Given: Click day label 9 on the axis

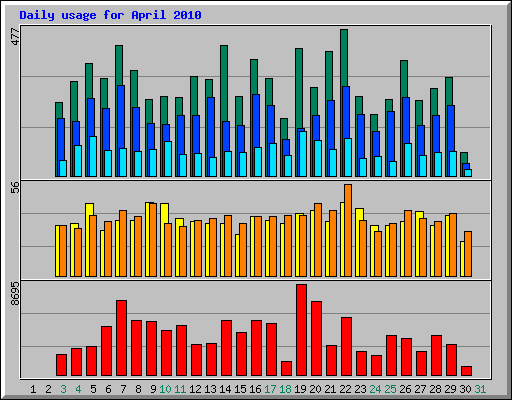Looking at the screenshot, I should tap(153, 389).
